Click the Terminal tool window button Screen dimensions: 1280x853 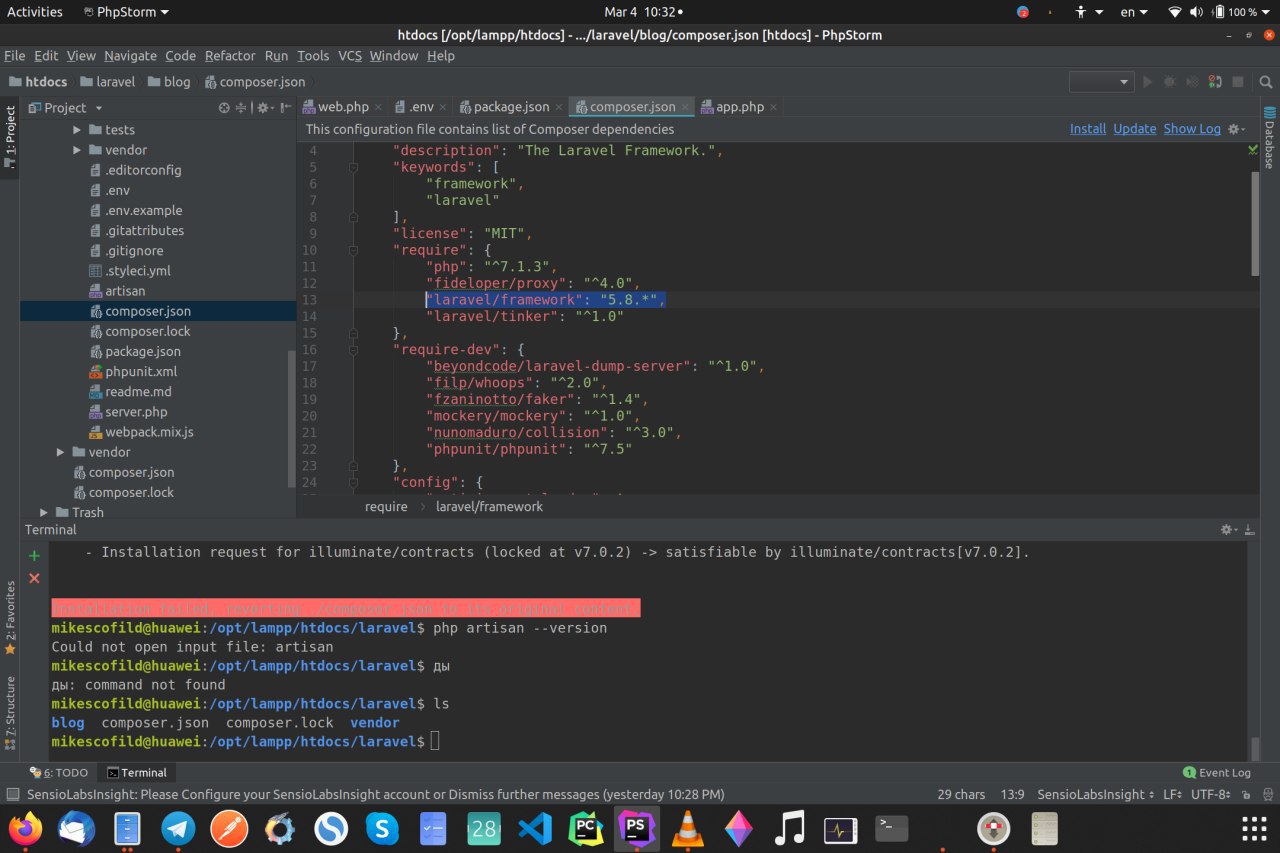[137, 773]
